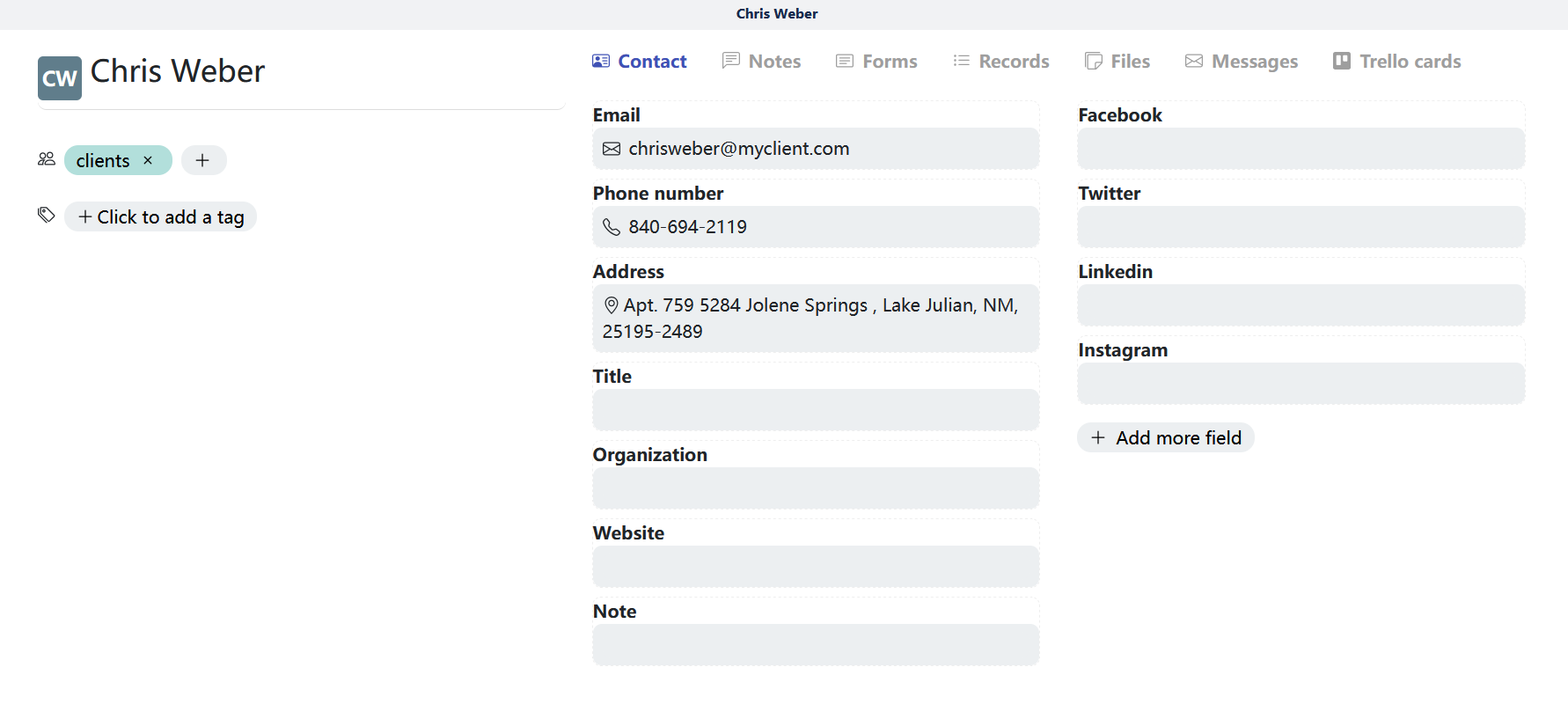
Task: Add a new group with the plus button
Action: pyautogui.click(x=203, y=160)
